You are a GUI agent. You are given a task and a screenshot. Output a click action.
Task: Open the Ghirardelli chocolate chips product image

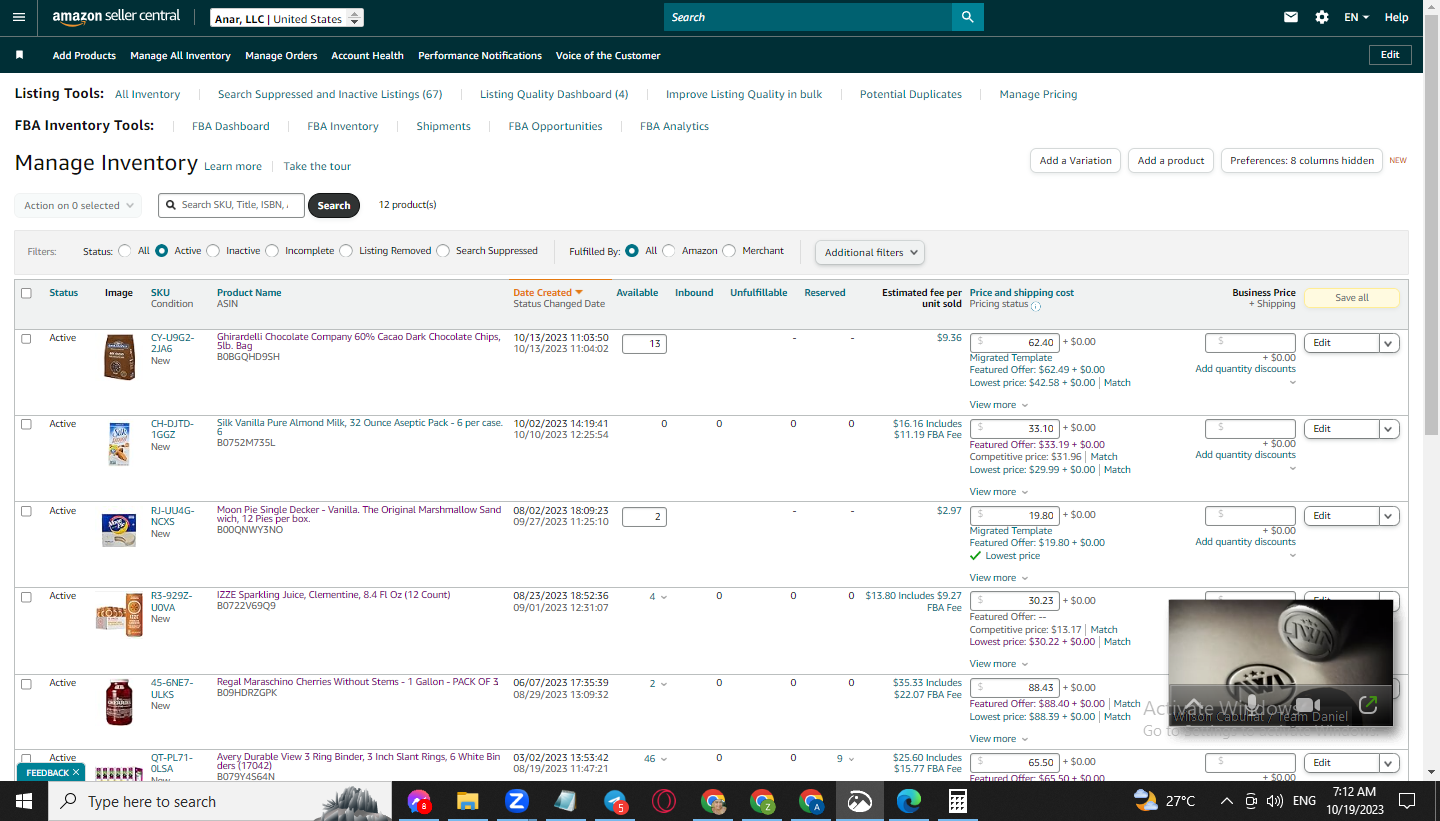click(x=119, y=356)
